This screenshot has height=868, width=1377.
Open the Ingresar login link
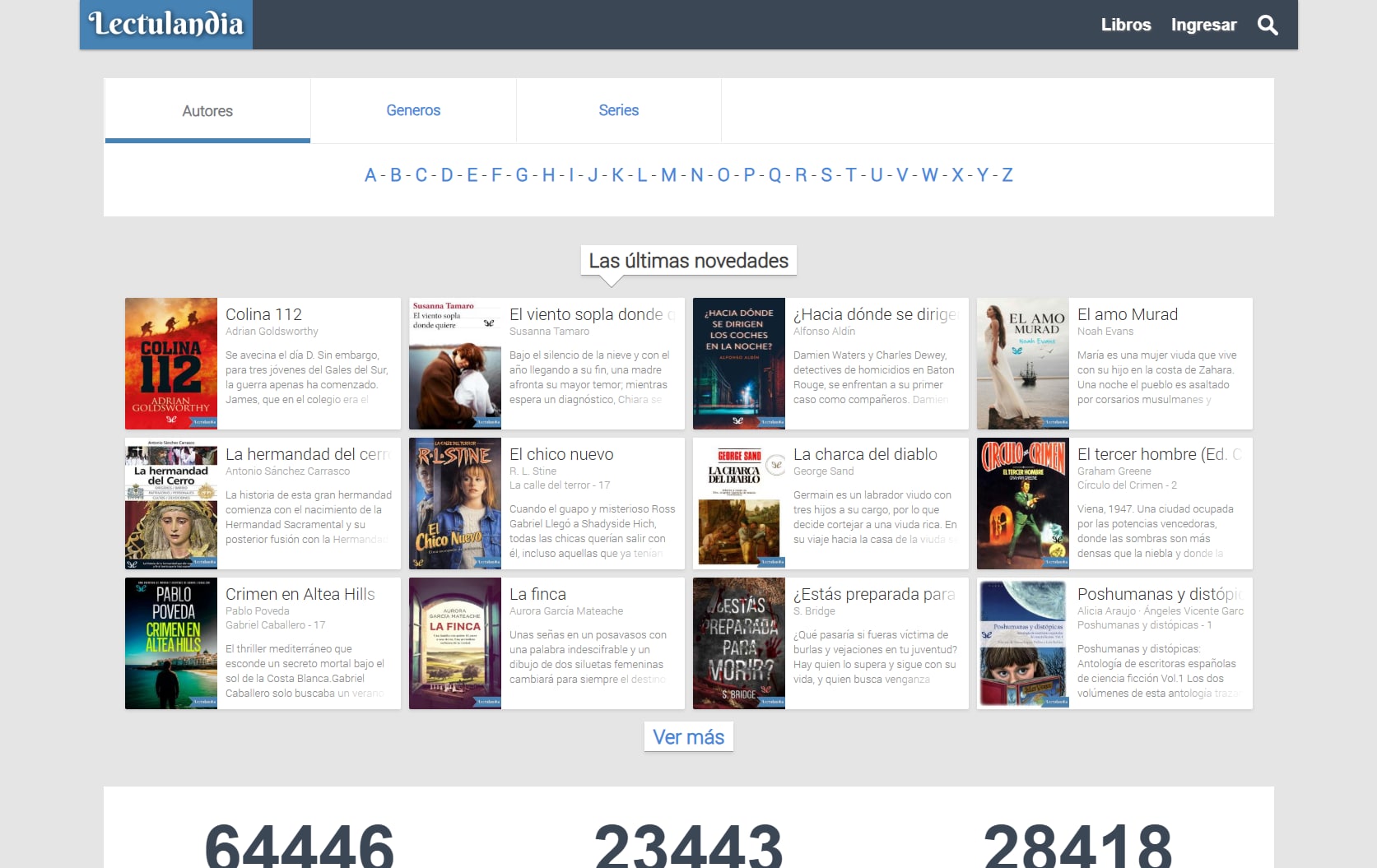[x=1203, y=25]
